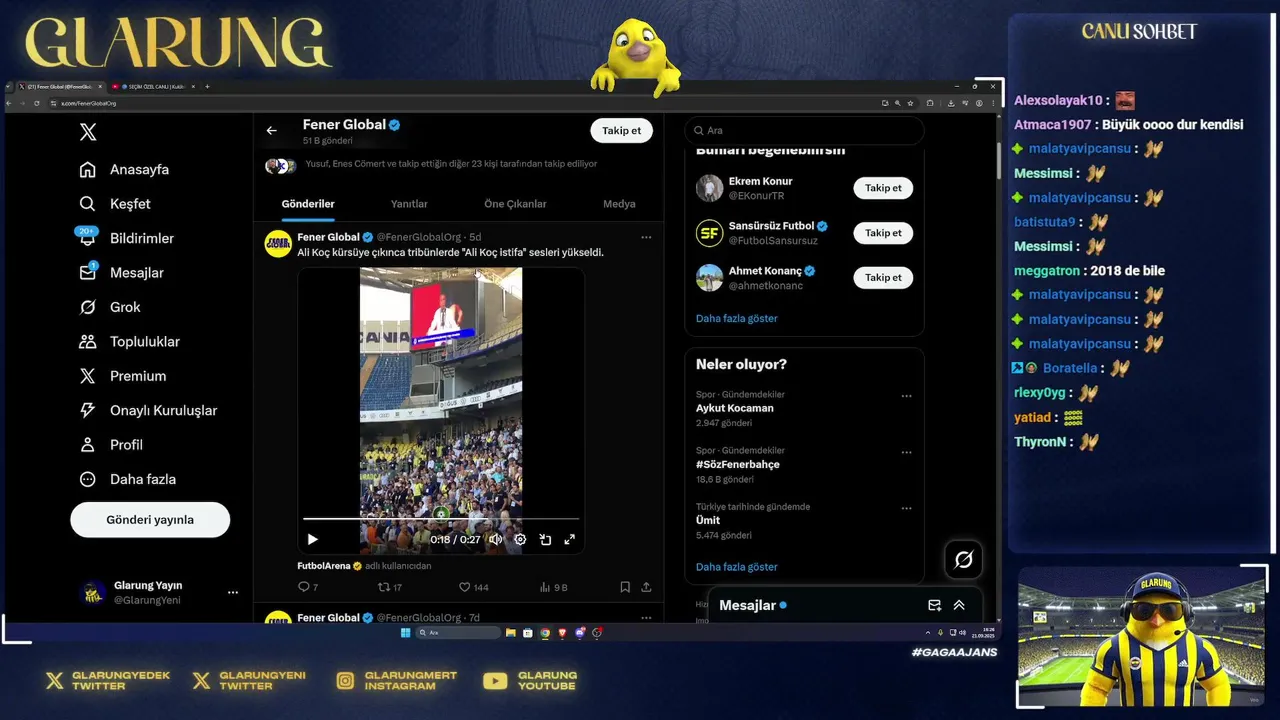1280x720 pixels.
Task: Share the Ali Koç post
Action: [x=646, y=587]
